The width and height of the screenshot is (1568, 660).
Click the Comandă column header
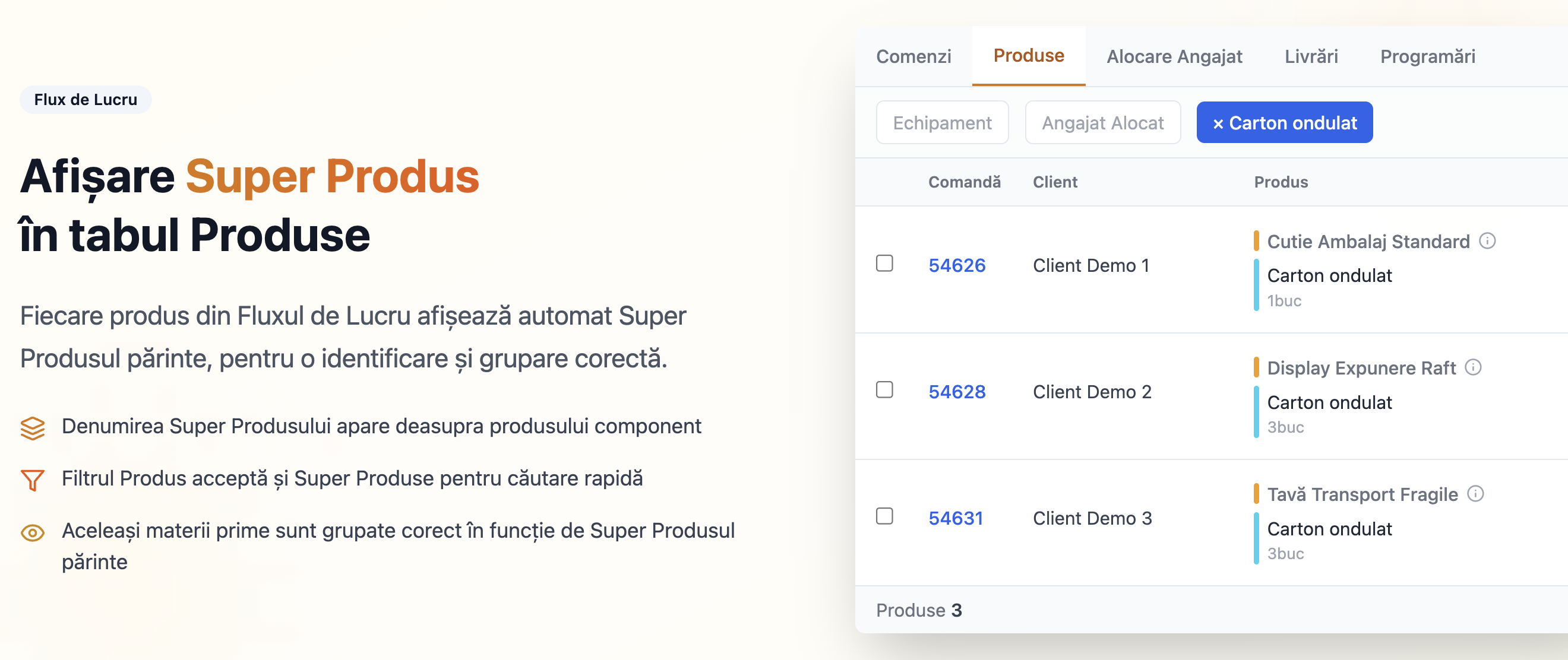964,182
